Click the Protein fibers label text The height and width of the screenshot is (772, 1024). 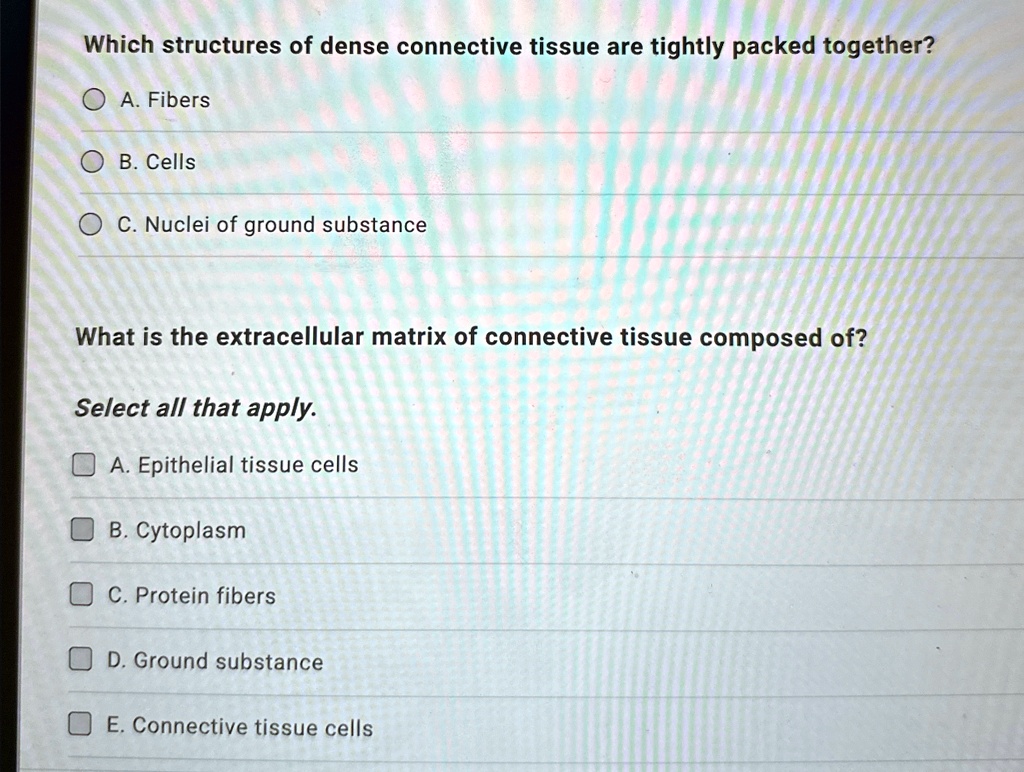192,596
